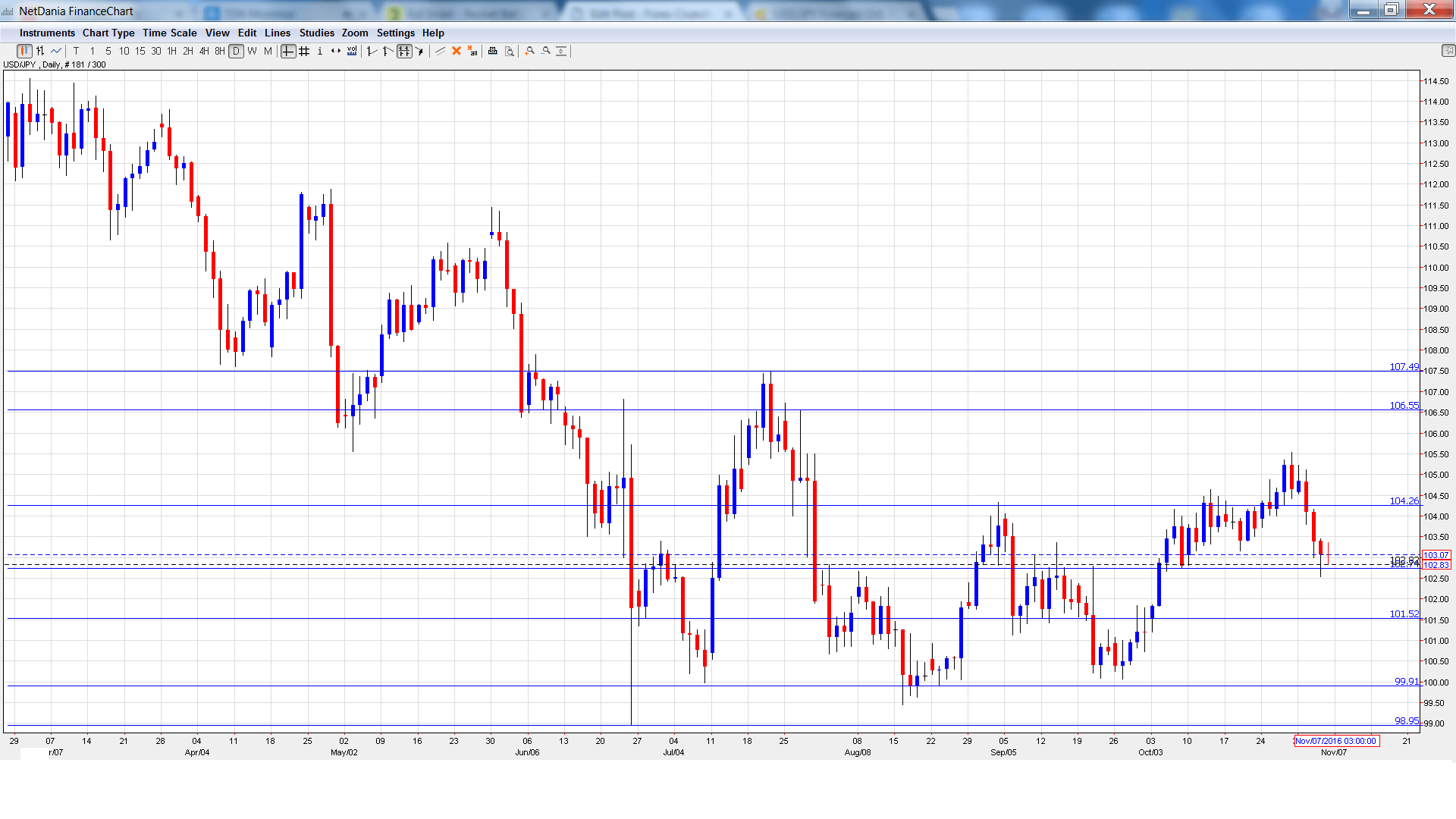Open the Time Scale menu
This screenshot has height=819, width=1456.
(169, 33)
